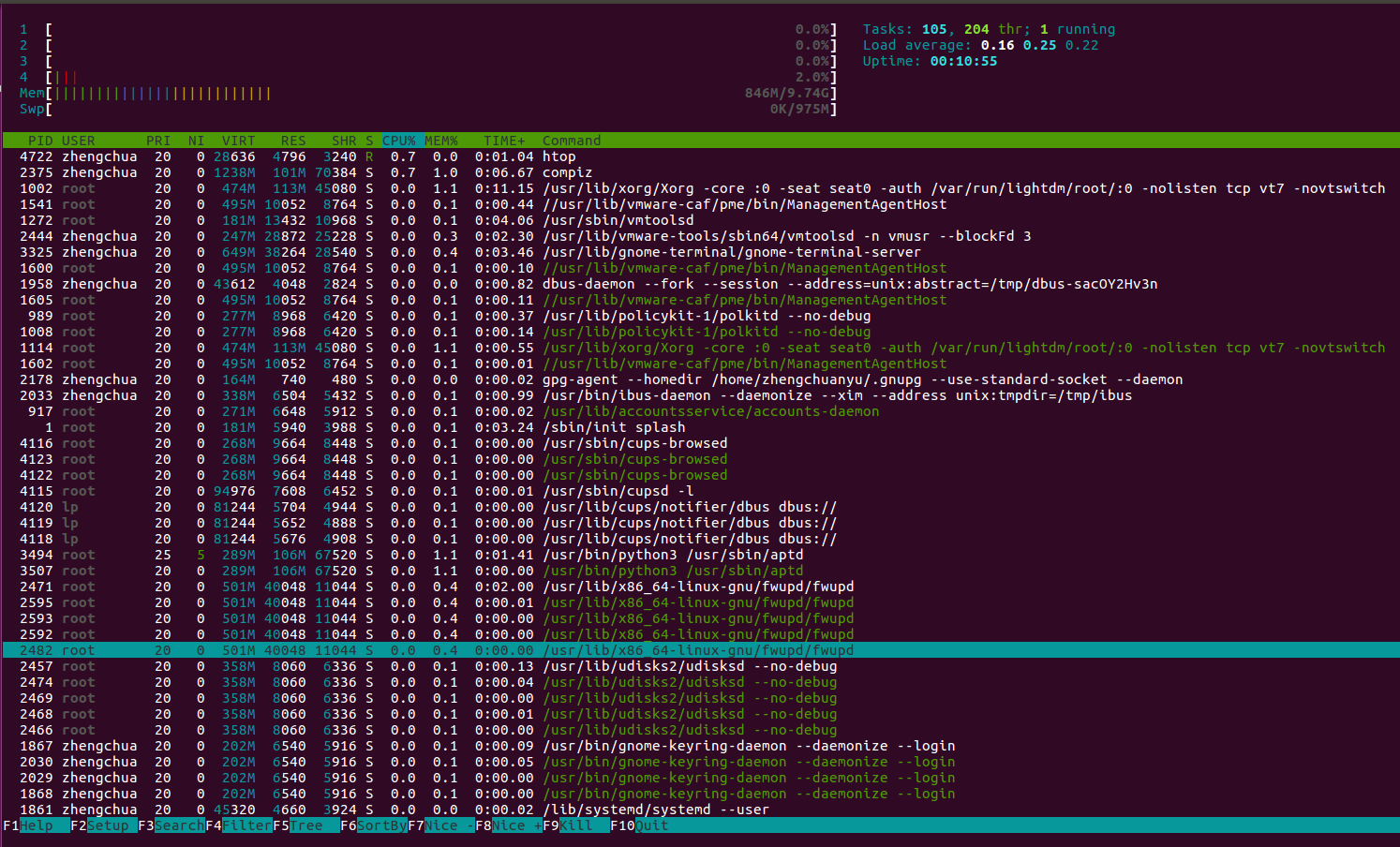
Task: Open Setup with F2 button
Action: click(x=104, y=825)
